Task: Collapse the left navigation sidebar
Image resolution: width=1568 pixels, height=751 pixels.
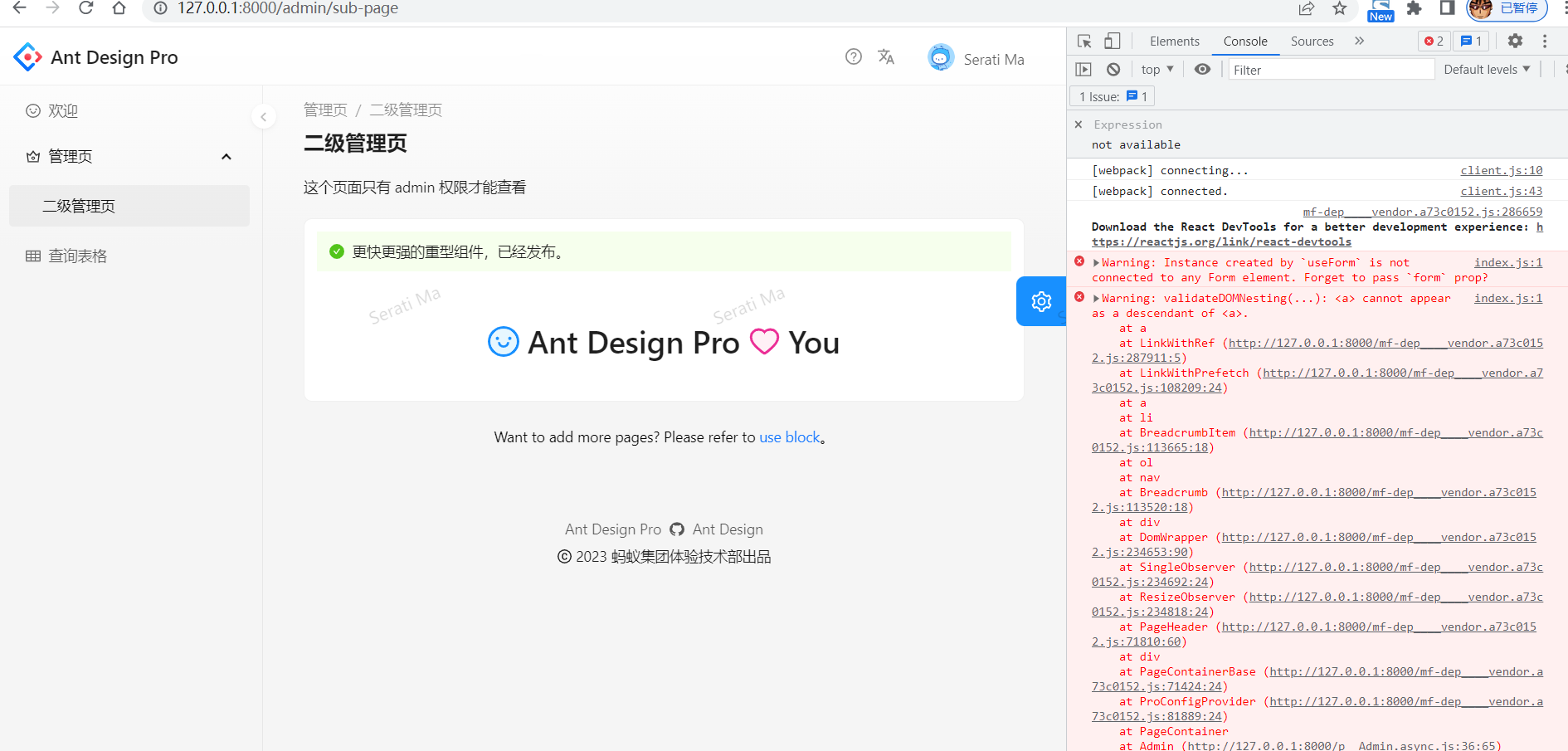Action: pos(264,116)
